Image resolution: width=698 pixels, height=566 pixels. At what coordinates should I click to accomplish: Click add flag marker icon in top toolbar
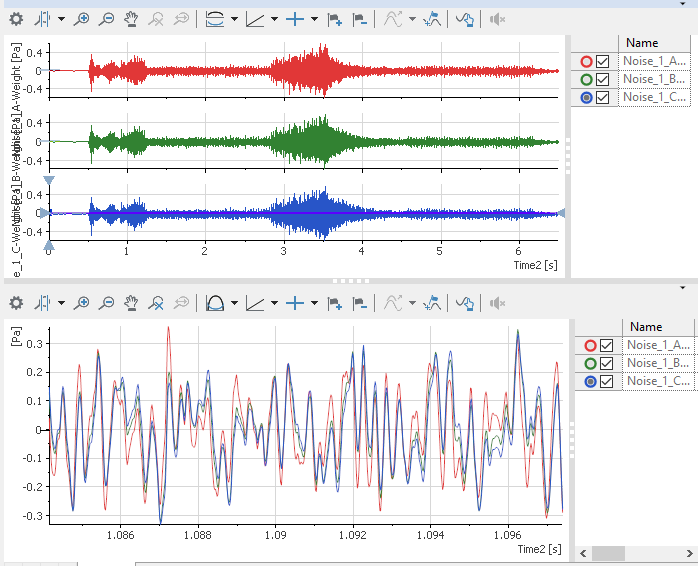pyautogui.click(x=335, y=19)
